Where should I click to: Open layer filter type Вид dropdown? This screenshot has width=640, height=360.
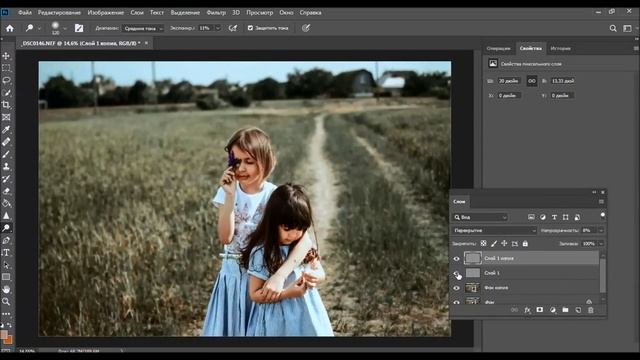pyautogui.click(x=480, y=218)
